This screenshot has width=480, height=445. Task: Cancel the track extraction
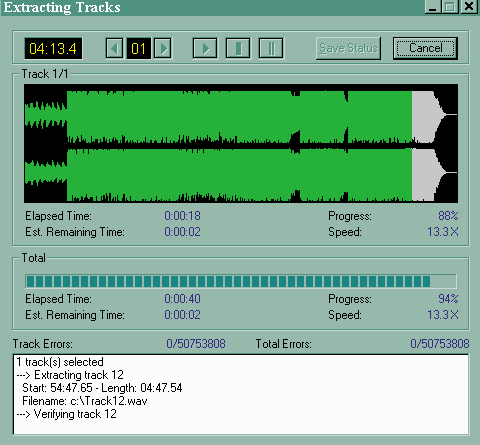425,48
